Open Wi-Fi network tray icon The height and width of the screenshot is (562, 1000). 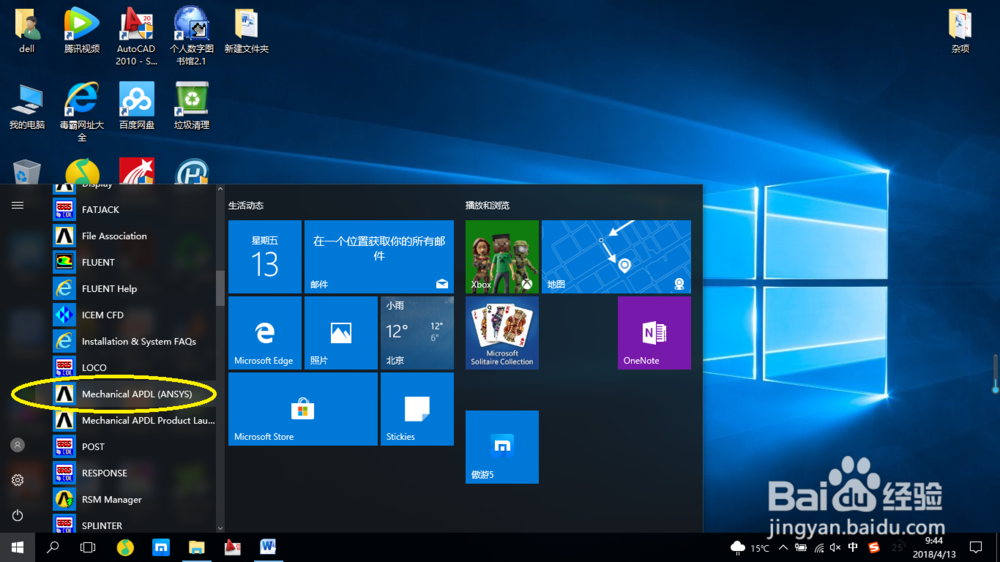click(x=819, y=547)
